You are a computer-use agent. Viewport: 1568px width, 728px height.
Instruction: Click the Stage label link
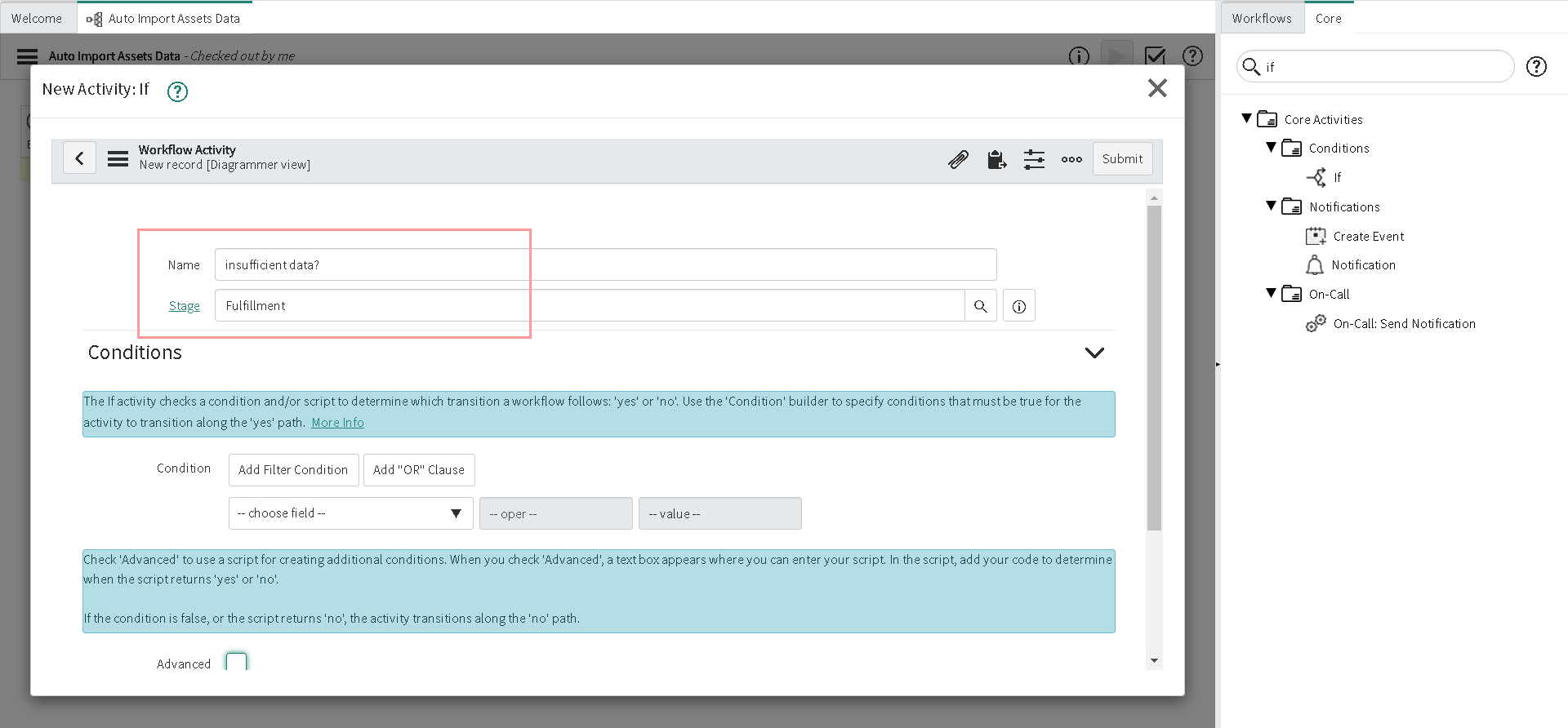pyautogui.click(x=184, y=306)
